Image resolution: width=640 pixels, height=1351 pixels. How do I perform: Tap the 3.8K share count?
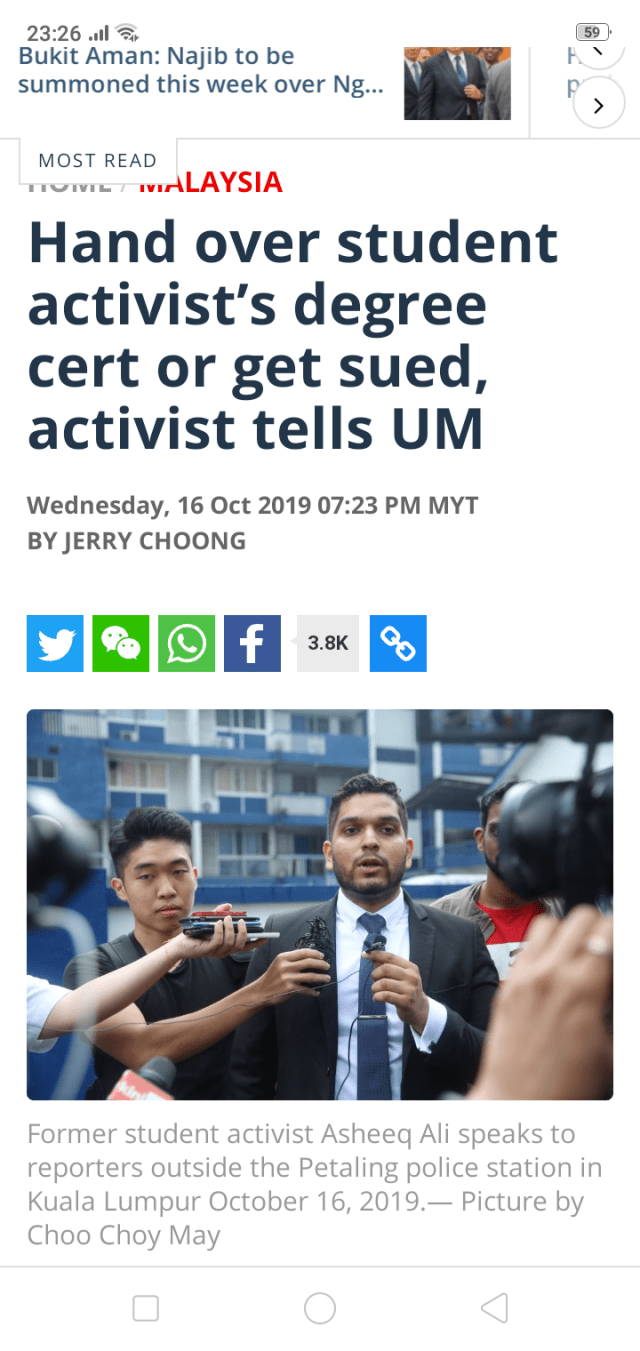327,643
